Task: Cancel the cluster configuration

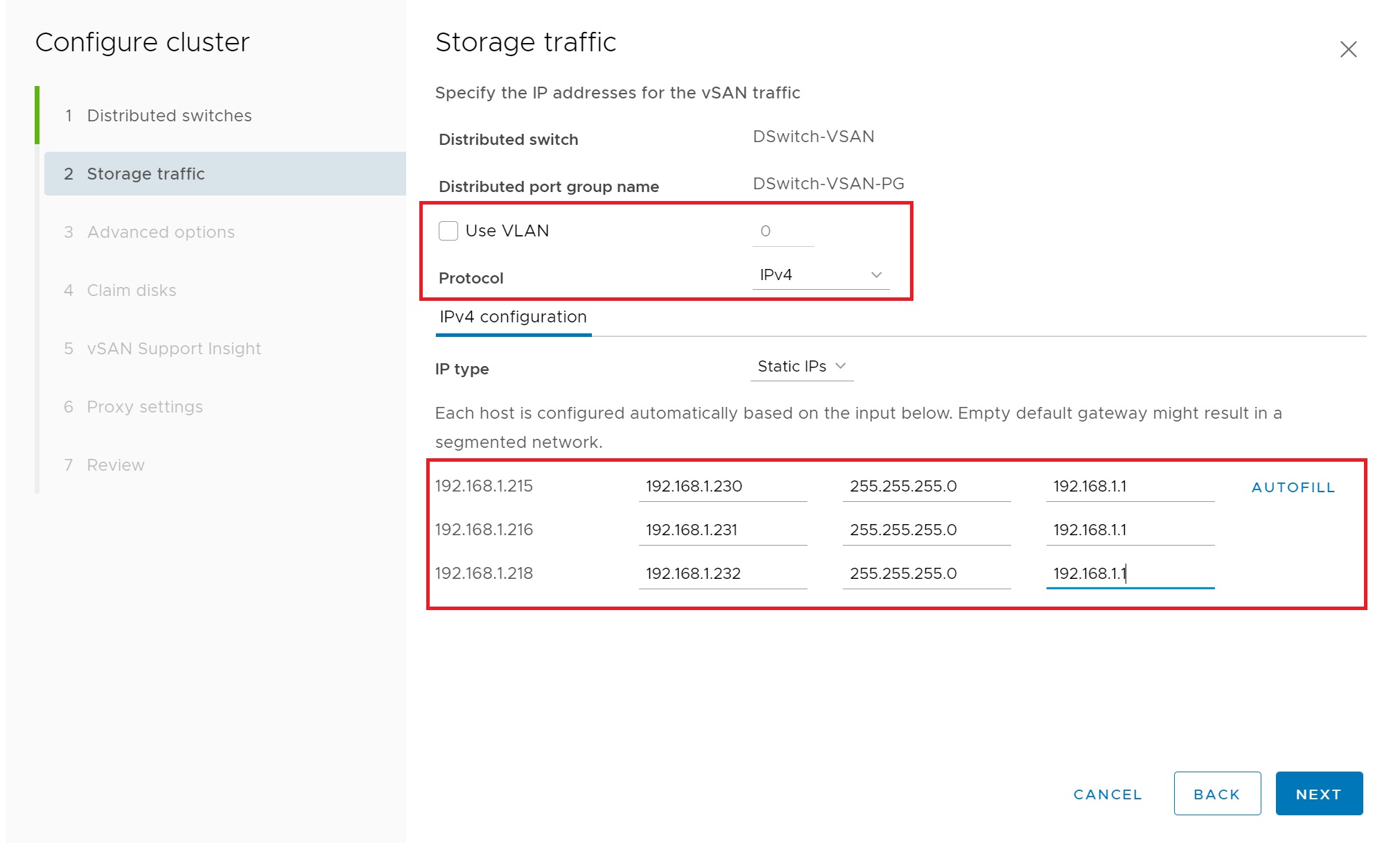Action: [1107, 794]
